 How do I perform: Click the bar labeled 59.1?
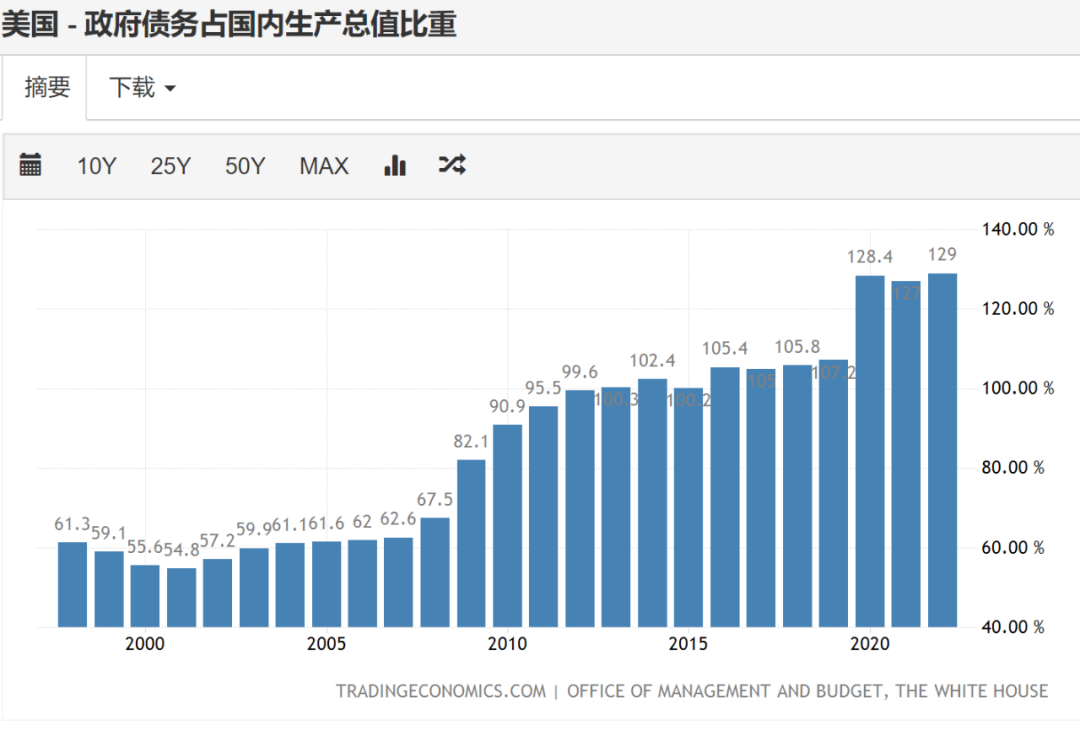[x=109, y=589]
